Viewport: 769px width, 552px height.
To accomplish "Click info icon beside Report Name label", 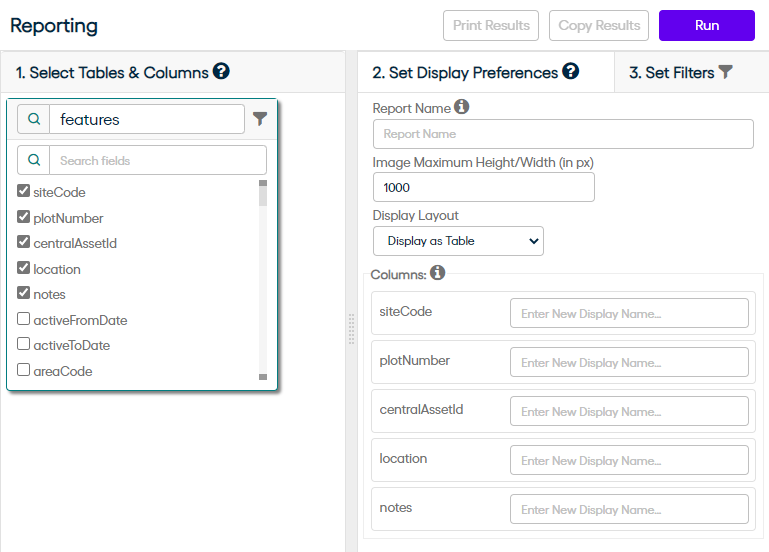I will click(x=461, y=107).
